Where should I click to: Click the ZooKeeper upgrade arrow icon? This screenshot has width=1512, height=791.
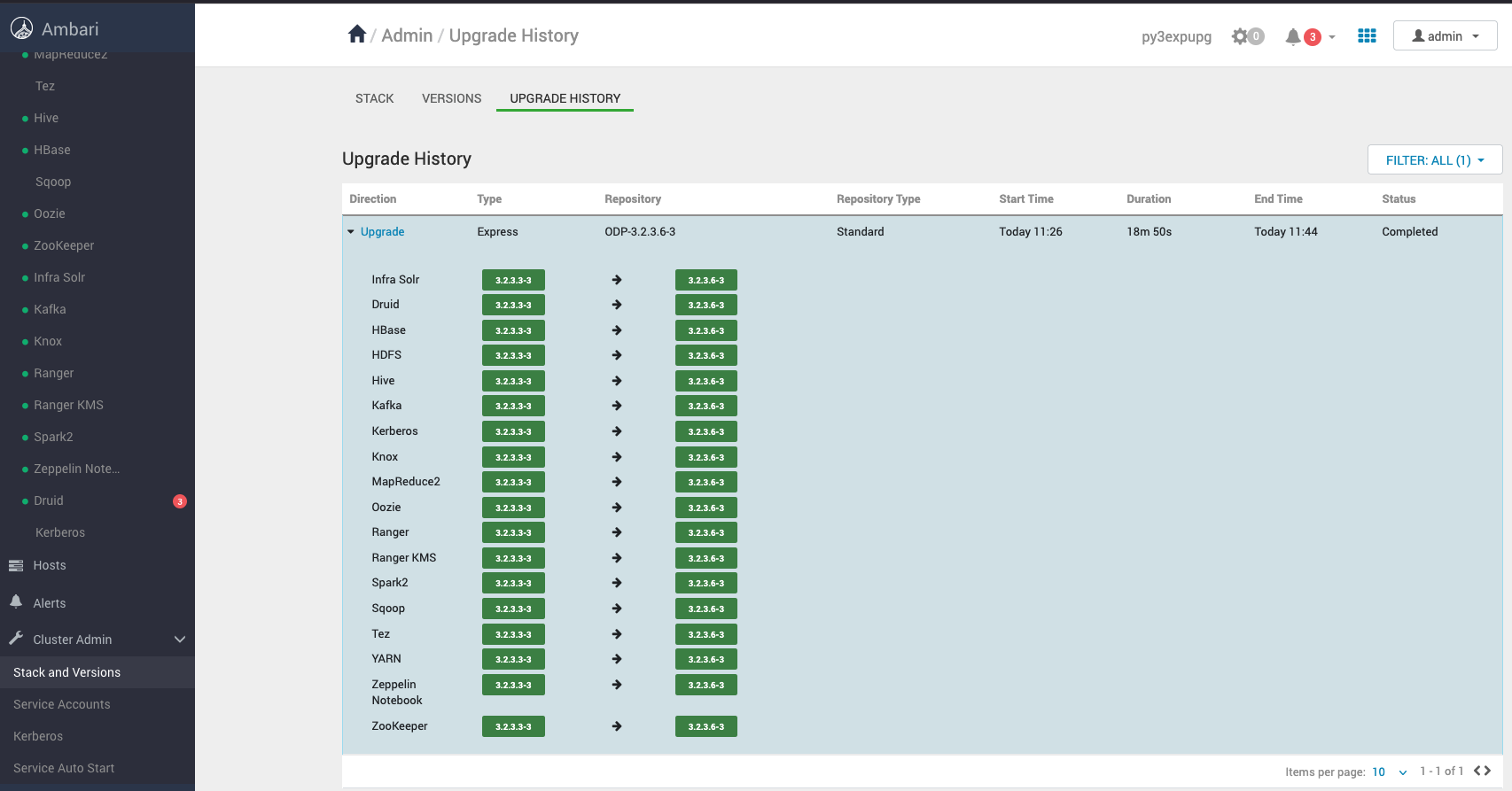pyautogui.click(x=617, y=726)
